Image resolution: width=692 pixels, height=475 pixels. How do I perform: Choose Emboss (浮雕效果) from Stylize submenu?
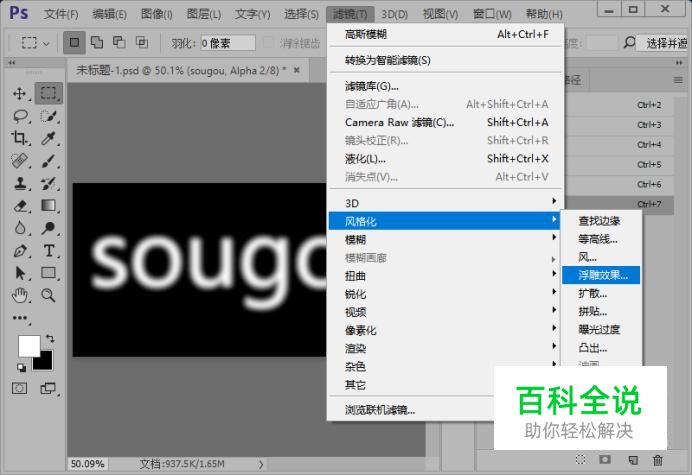[601, 275]
